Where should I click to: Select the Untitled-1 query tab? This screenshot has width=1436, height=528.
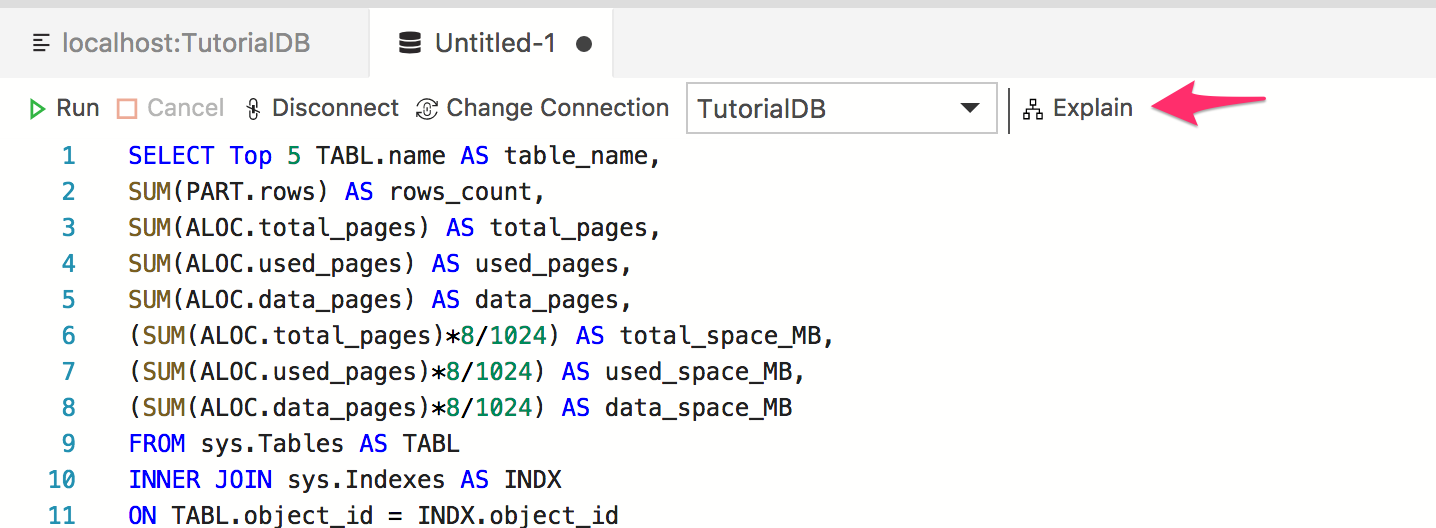click(491, 43)
